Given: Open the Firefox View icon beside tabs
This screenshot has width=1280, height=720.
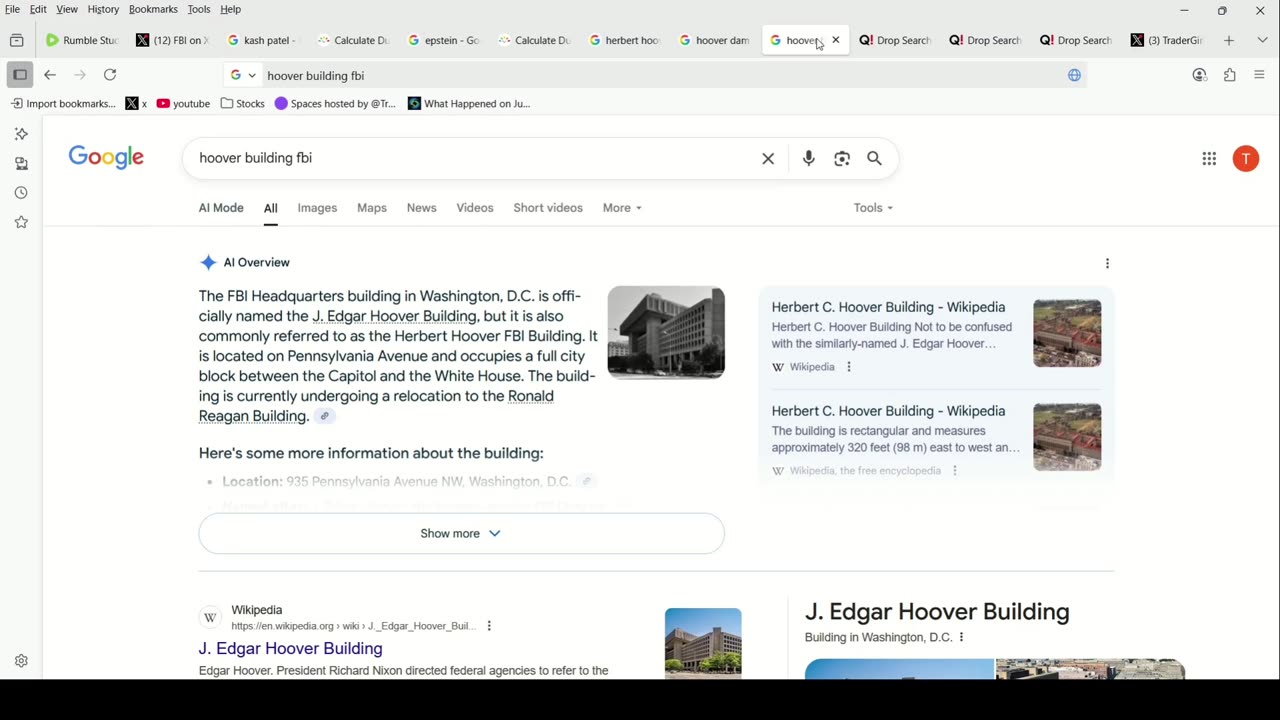Looking at the screenshot, I should [x=17, y=40].
